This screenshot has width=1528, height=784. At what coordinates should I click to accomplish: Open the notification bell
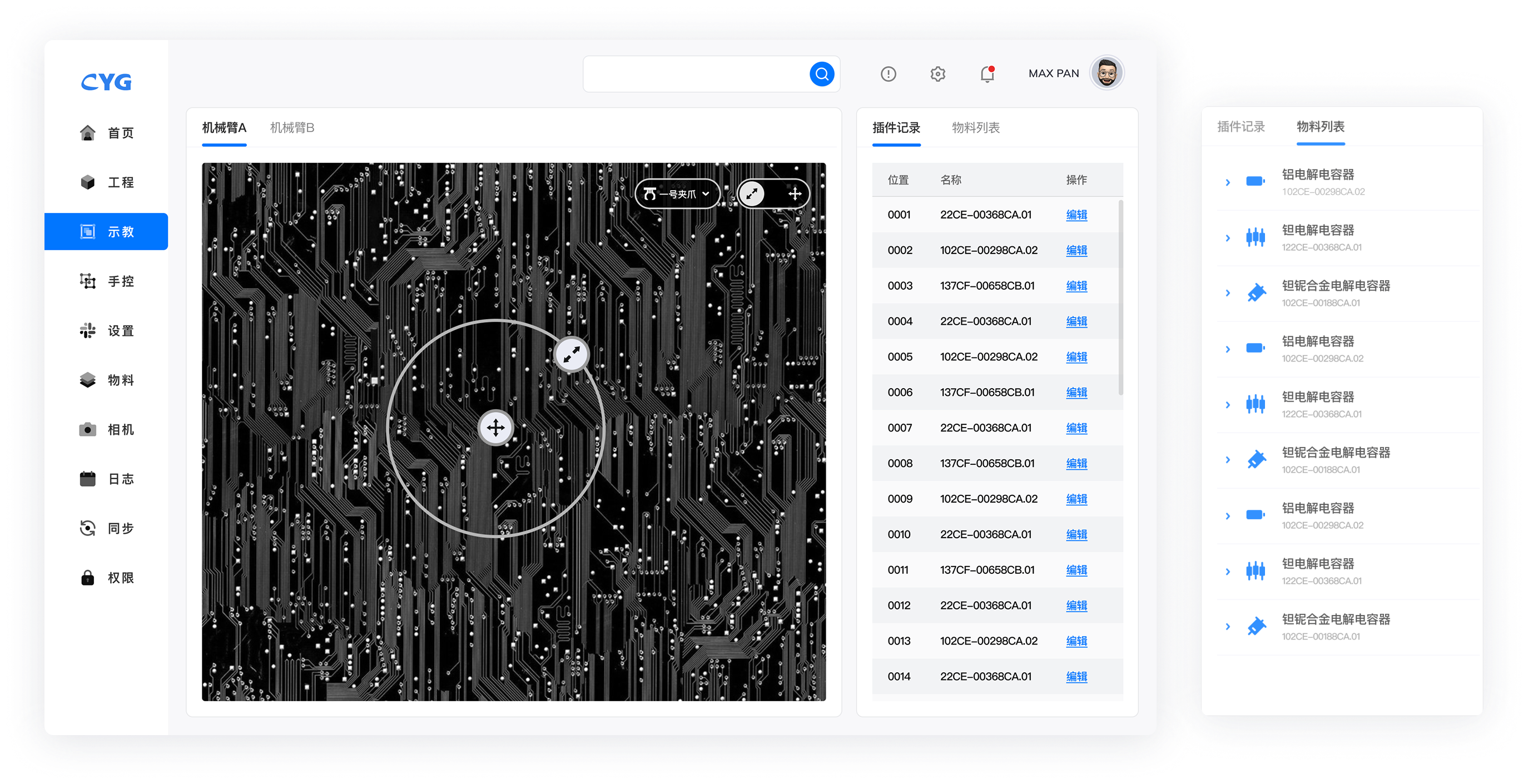[987, 74]
